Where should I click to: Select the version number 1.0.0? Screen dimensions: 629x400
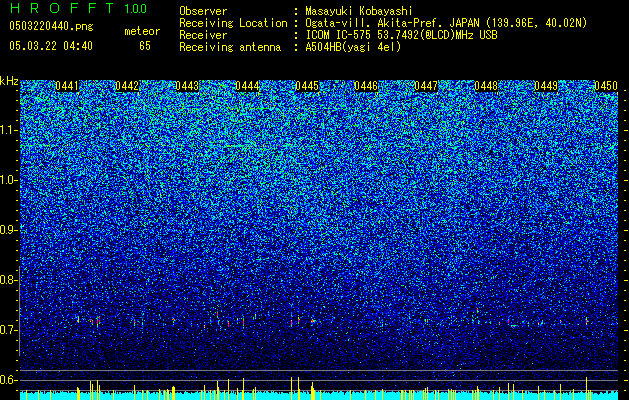click(135, 8)
